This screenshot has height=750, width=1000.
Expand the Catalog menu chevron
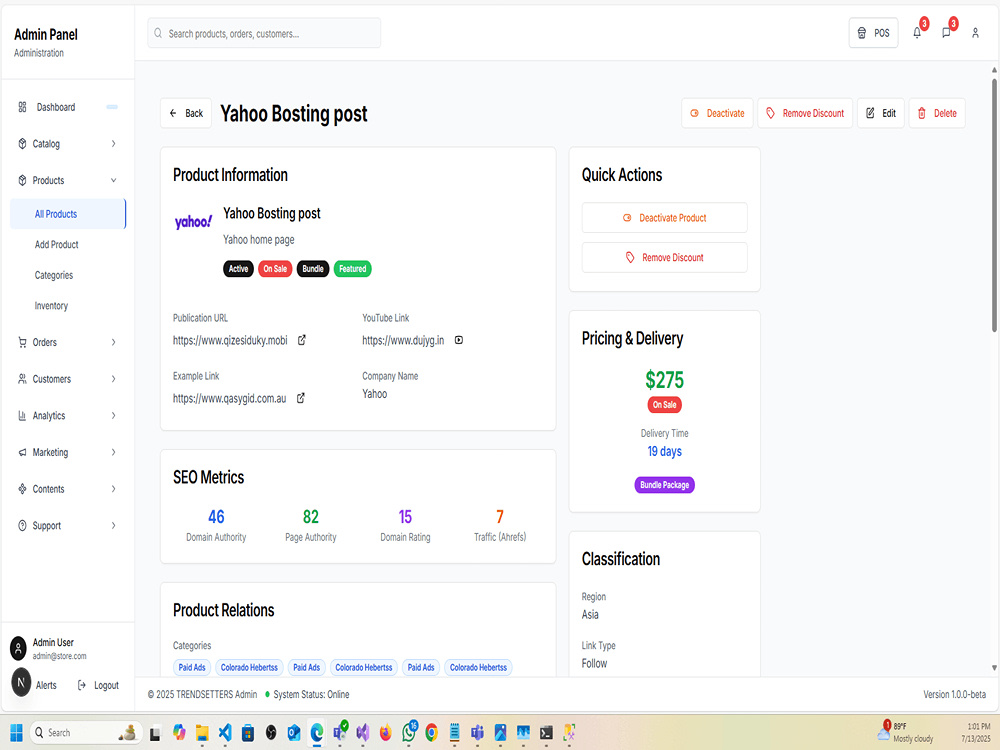[x=114, y=144]
